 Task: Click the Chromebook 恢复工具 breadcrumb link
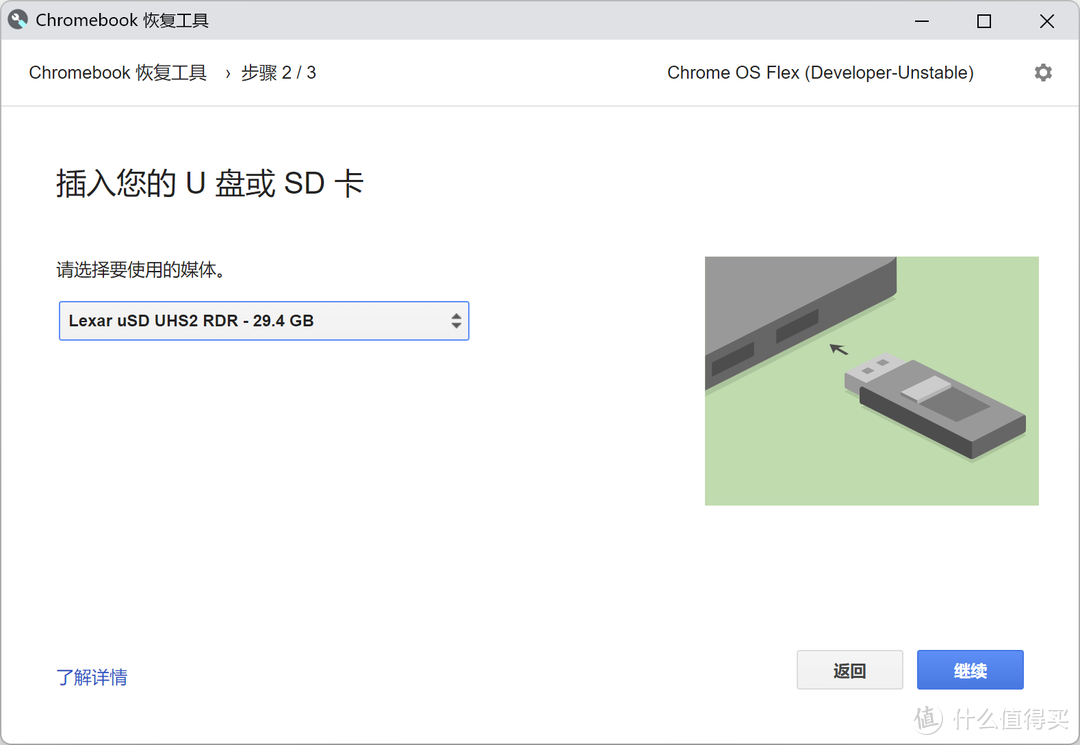[117, 72]
